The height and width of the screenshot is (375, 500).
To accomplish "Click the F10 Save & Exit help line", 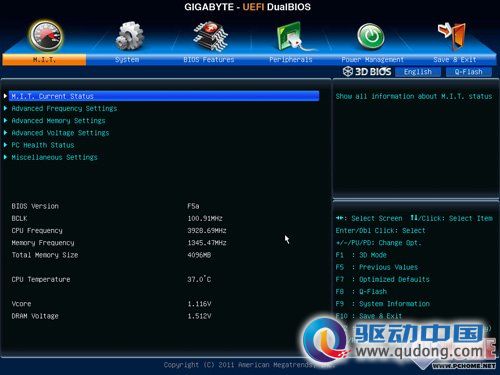I will [x=369, y=316].
